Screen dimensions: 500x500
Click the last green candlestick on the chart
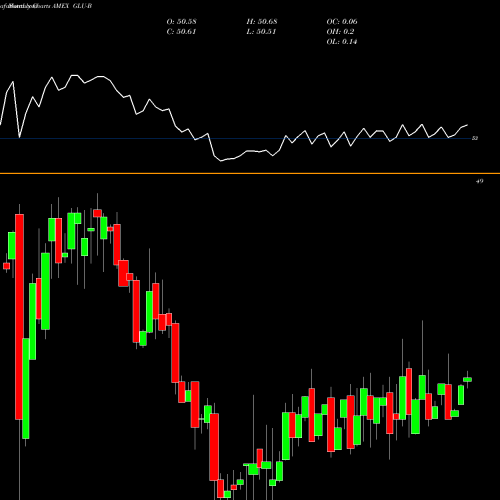(467, 379)
